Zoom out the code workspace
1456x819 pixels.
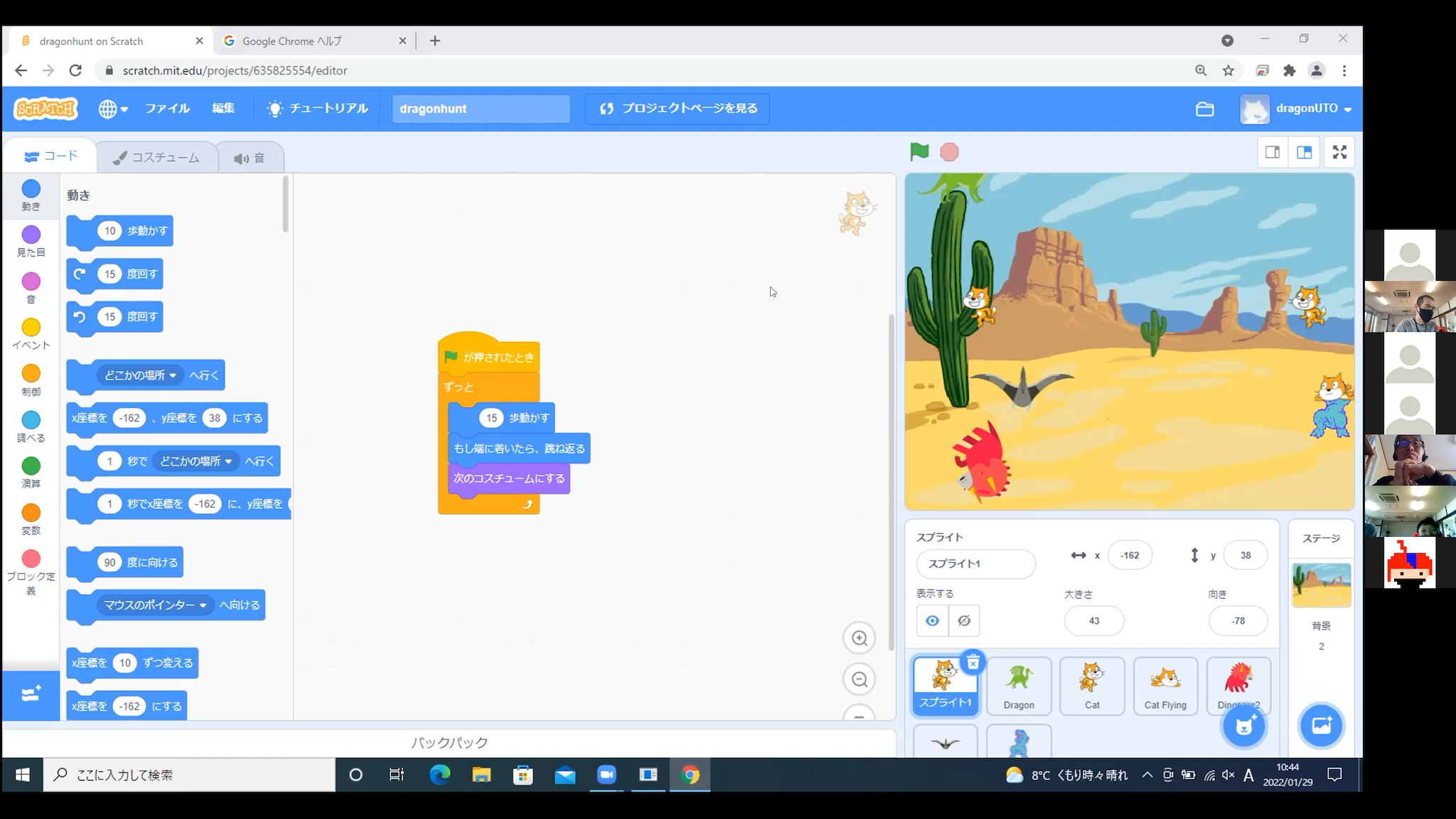[x=860, y=679]
